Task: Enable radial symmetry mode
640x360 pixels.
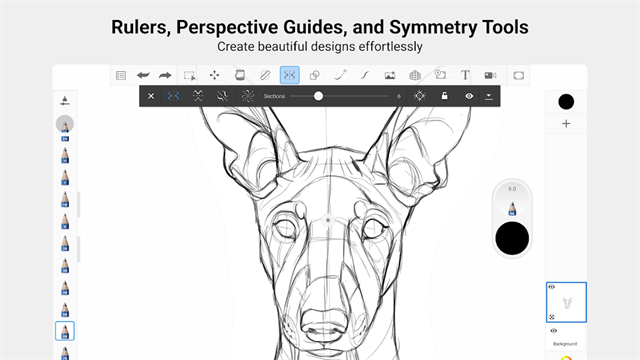Action: point(247,96)
